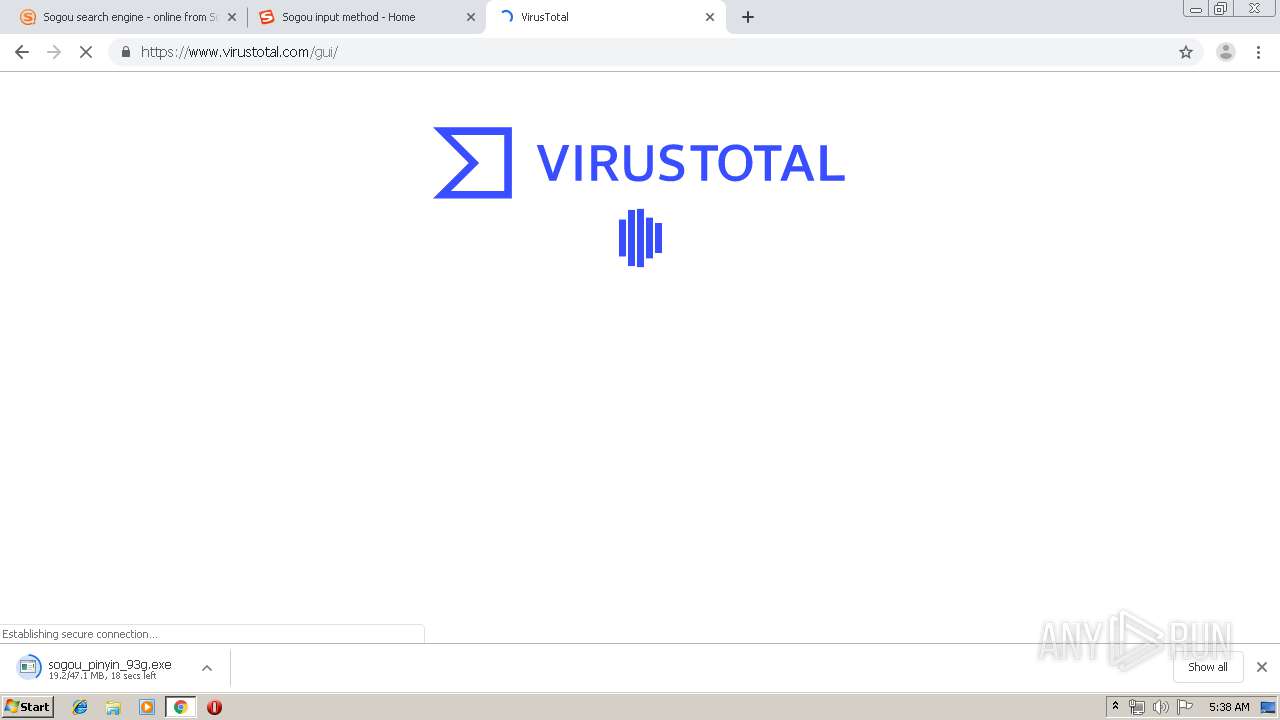This screenshot has width=1280, height=720.
Task: Close the VirusTotal tab
Action: [x=710, y=17]
